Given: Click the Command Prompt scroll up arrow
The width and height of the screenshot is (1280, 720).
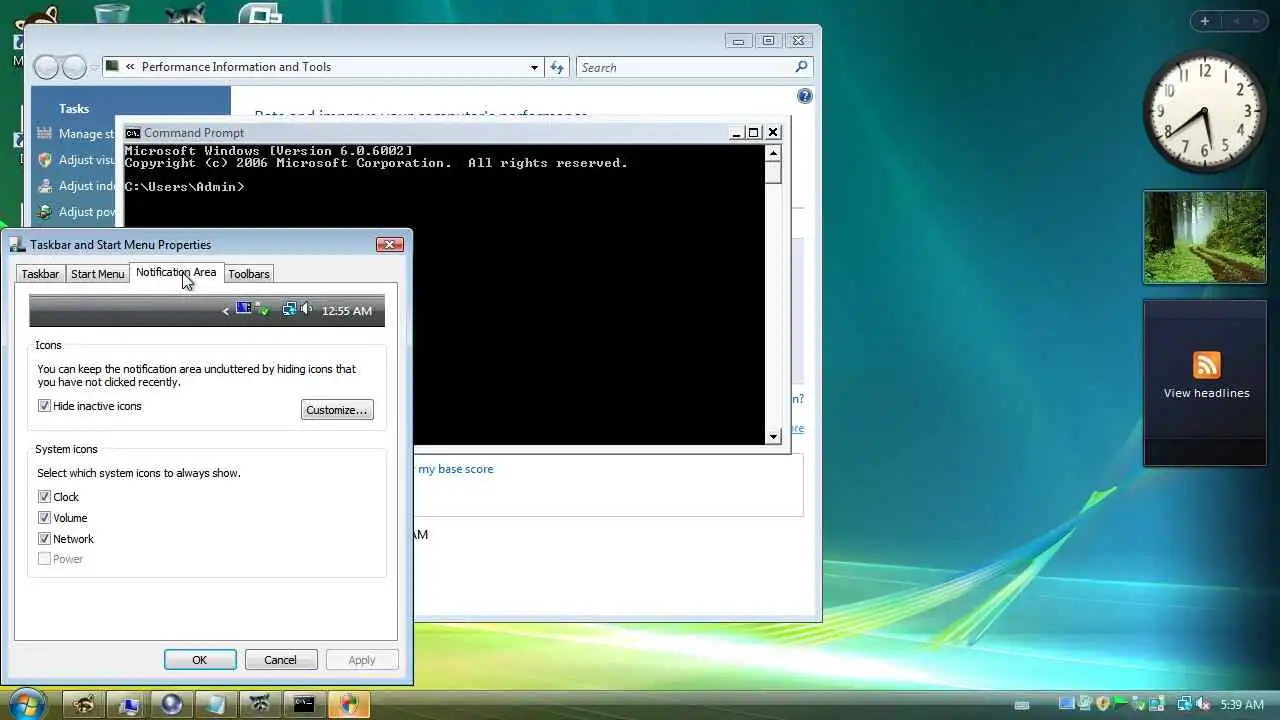Looking at the screenshot, I should (x=773, y=153).
